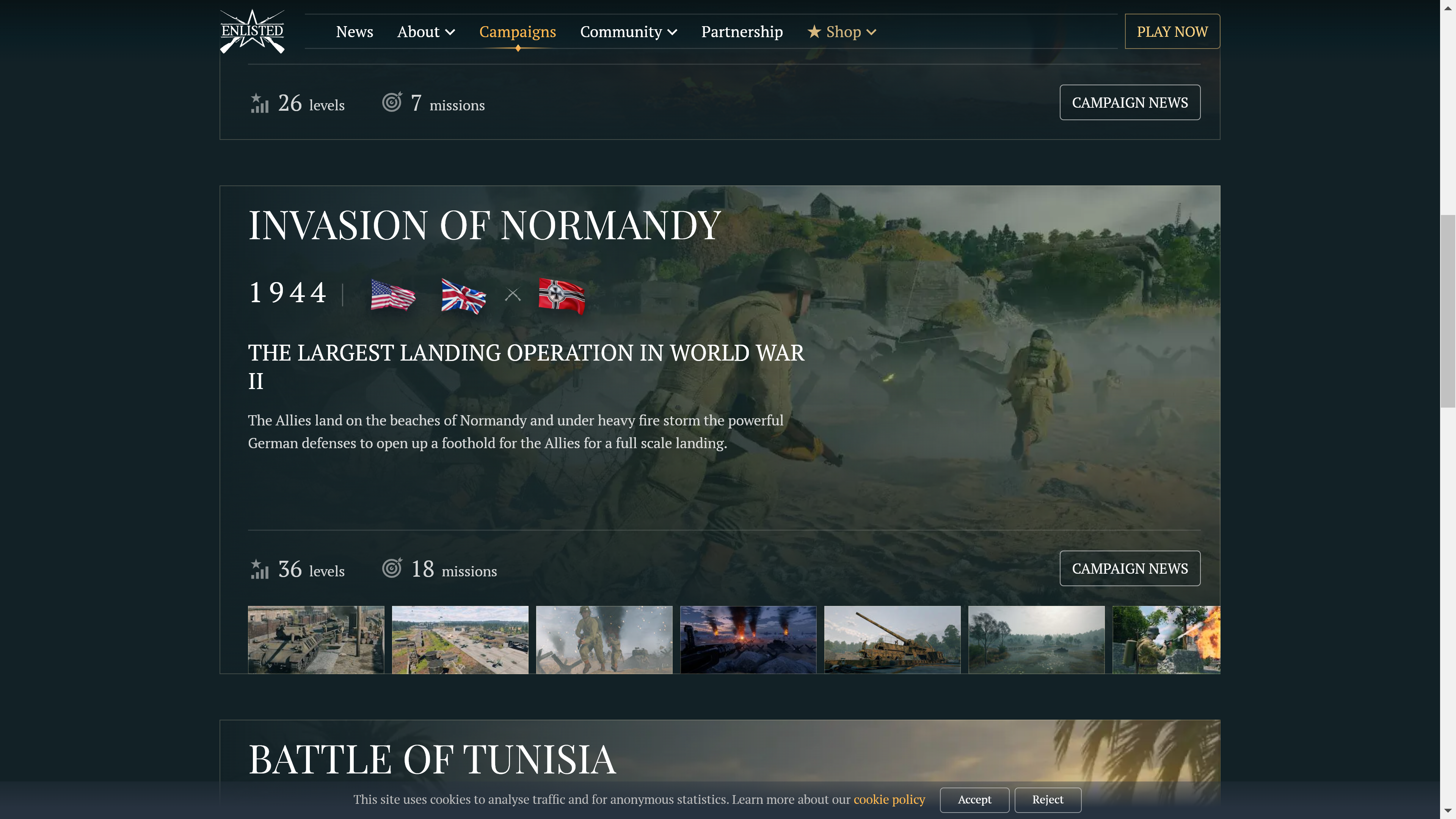Click the Enlisted logo
This screenshot has width=1456, height=819.
(252, 31)
